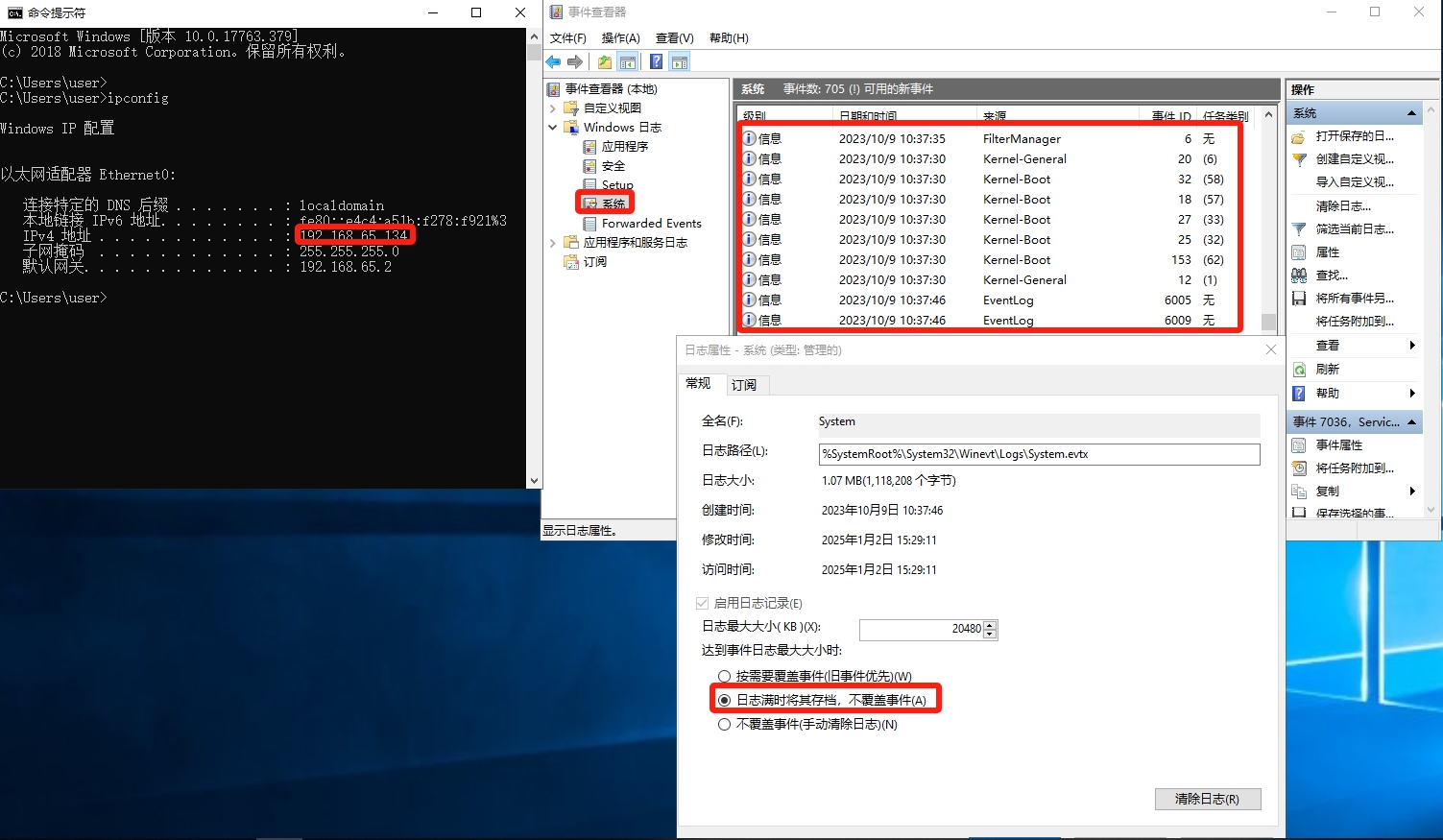Edit the 日志最大大小 KB value field
The width and height of the screenshot is (1443, 840).
pos(920,629)
